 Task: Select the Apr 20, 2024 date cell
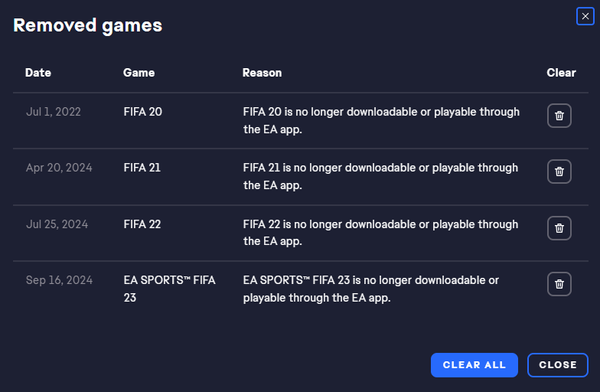(59, 168)
